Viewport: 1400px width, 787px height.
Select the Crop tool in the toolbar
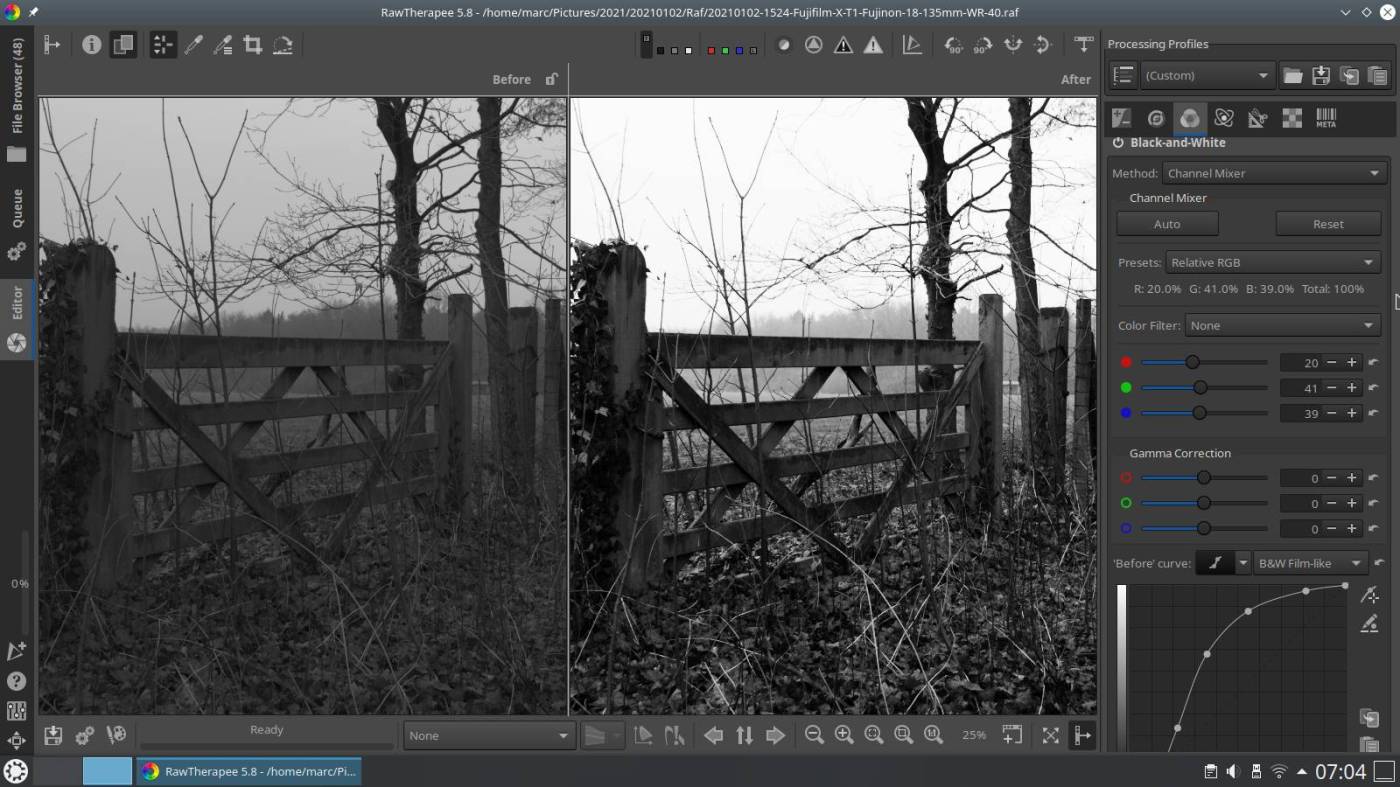tap(252, 45)
